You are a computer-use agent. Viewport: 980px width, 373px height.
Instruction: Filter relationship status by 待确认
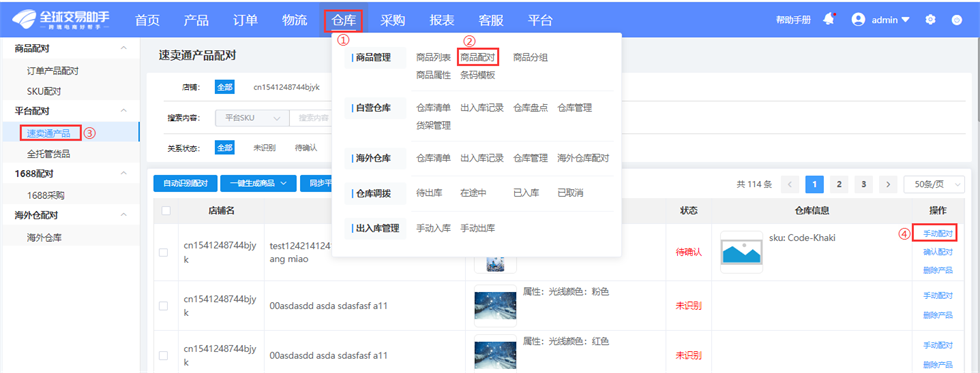pos(306,148)
